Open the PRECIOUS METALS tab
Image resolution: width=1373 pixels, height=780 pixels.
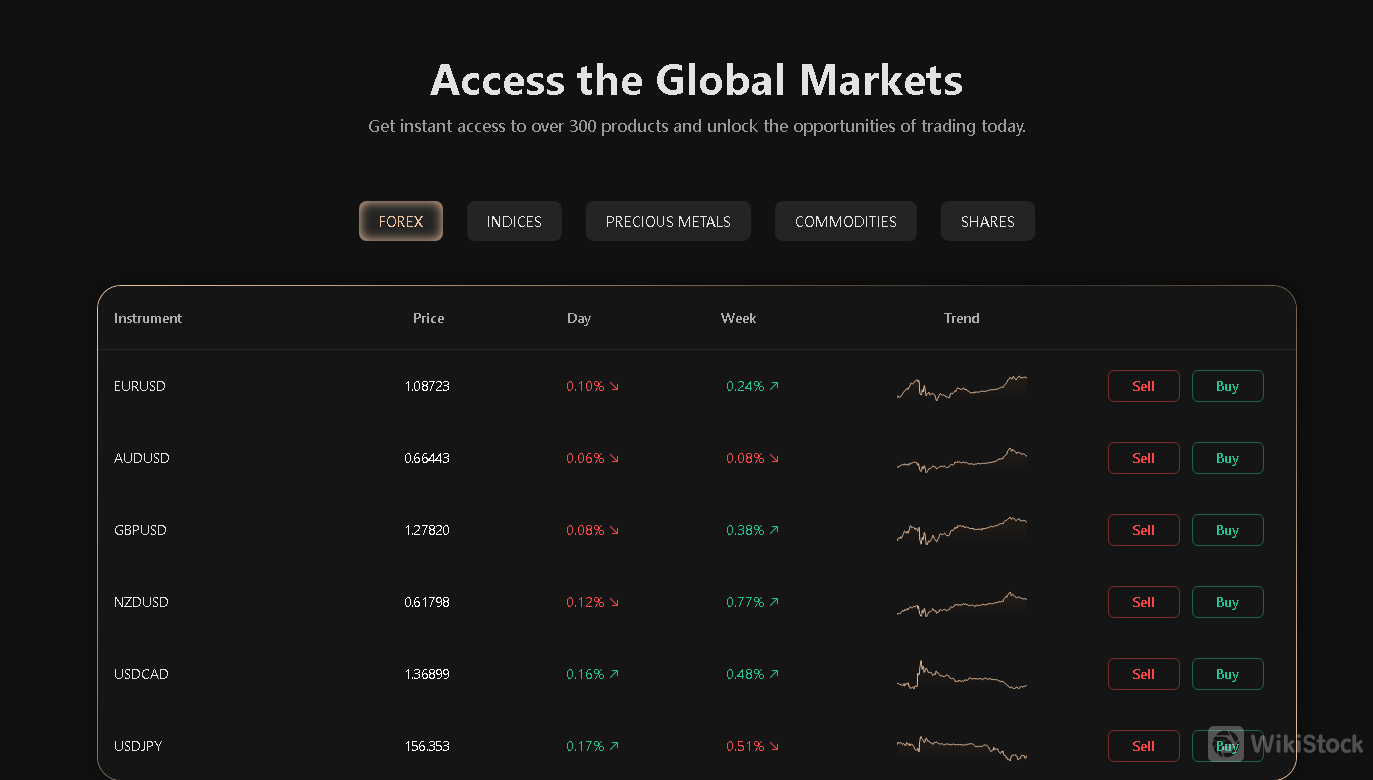tap(668, 221)
